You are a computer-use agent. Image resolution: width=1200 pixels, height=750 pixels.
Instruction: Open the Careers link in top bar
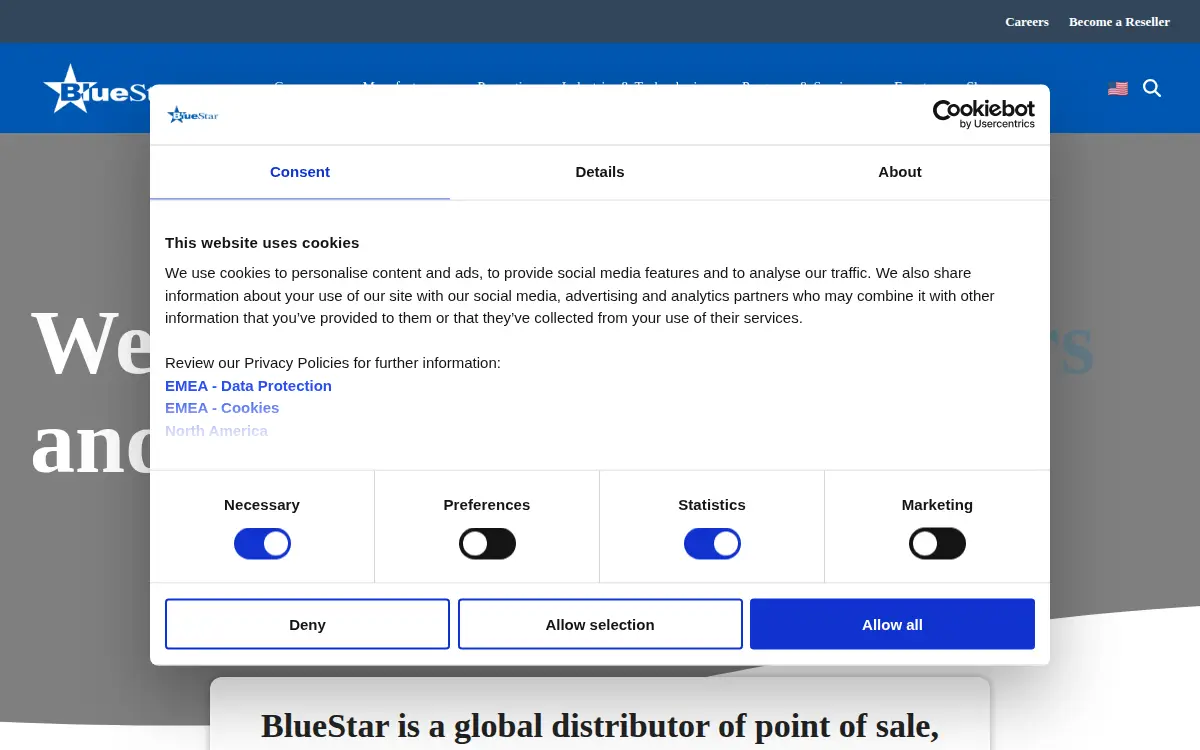[1027, 22]
